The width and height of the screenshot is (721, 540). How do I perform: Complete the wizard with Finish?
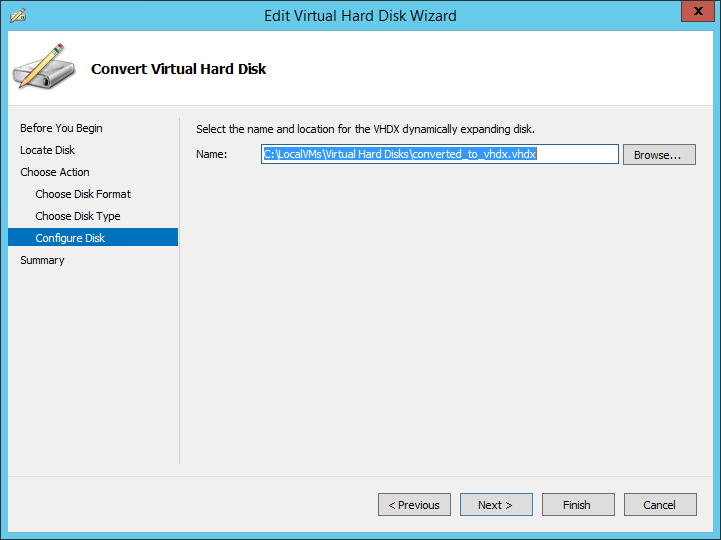578,505
